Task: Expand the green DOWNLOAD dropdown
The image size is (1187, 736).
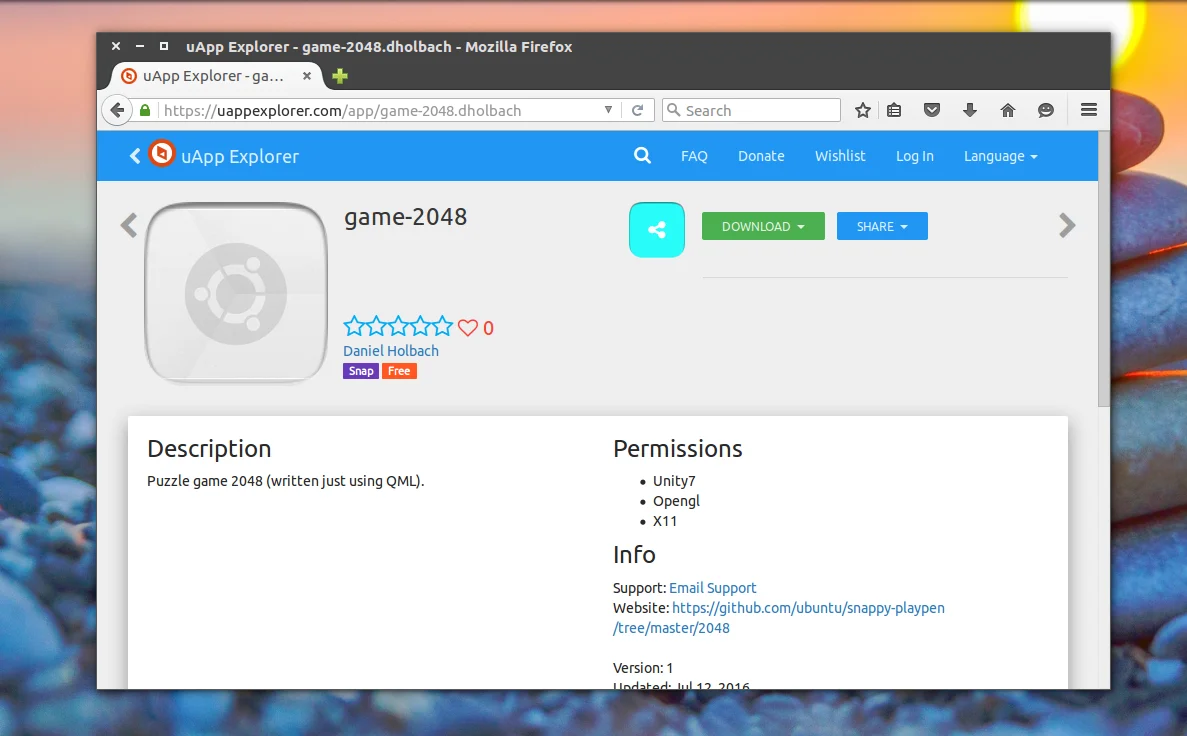Action: (x=763, y=226)
